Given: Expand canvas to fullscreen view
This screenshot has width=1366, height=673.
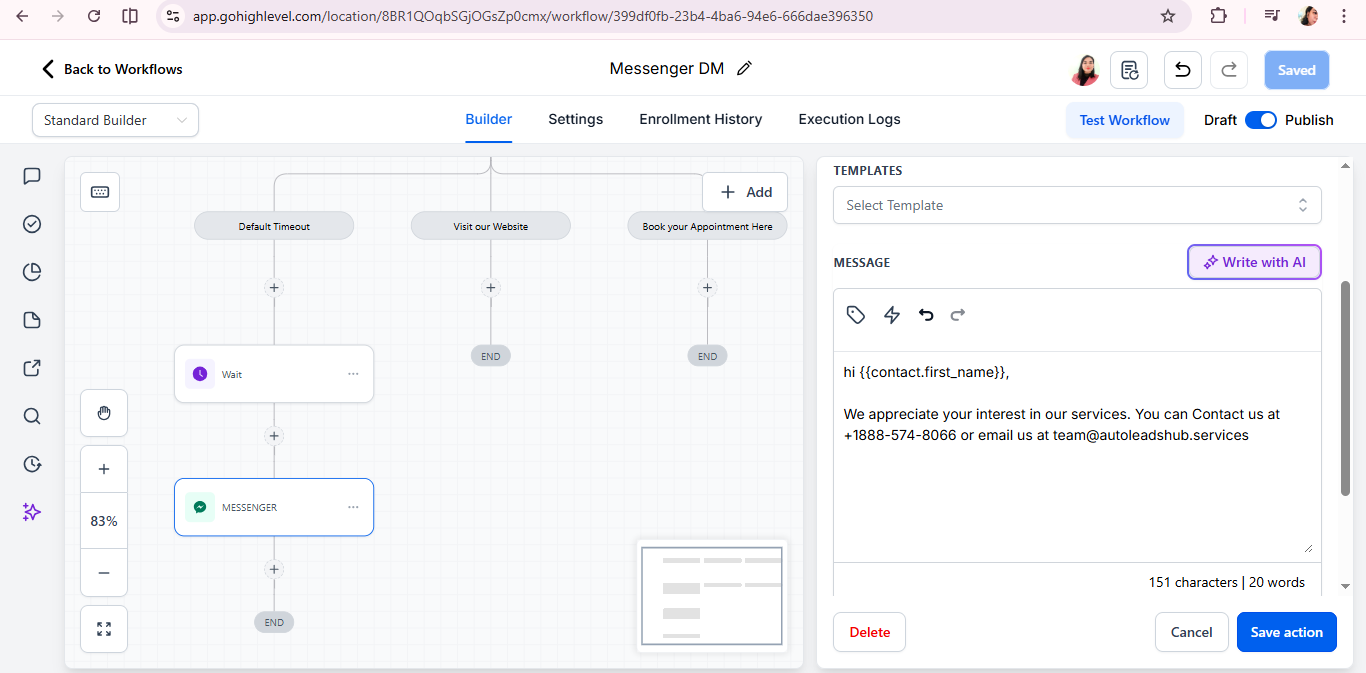Looking at the screenshot, I should 104,629.
